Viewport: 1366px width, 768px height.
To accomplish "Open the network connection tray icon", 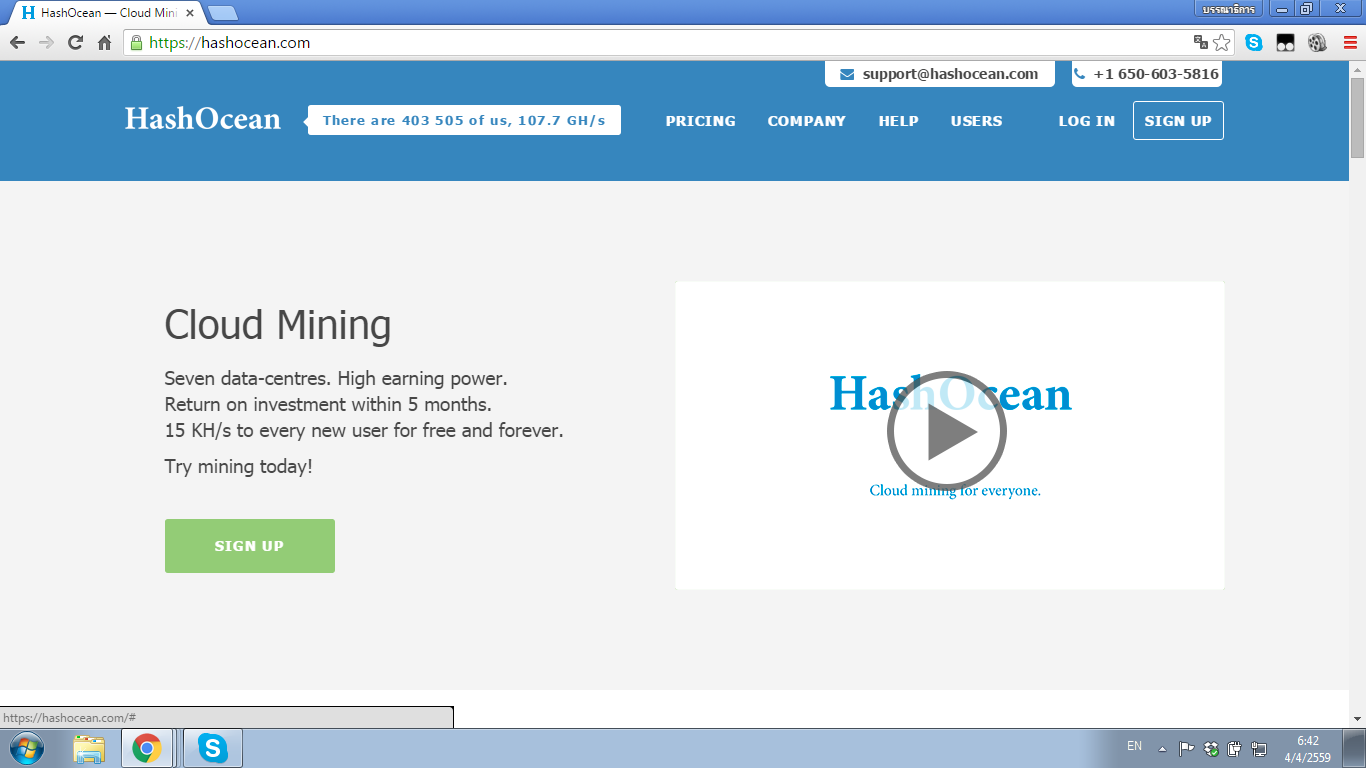I will point(1259,748).
